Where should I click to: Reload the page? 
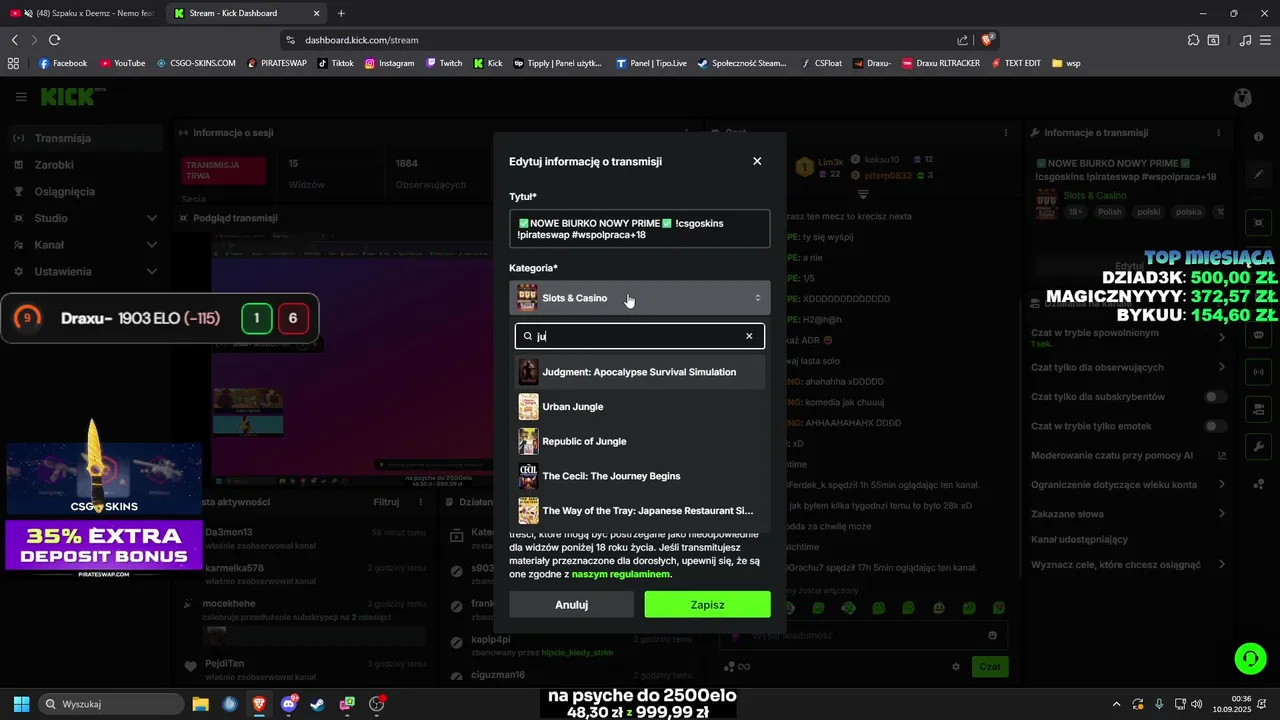coord(54,40)
